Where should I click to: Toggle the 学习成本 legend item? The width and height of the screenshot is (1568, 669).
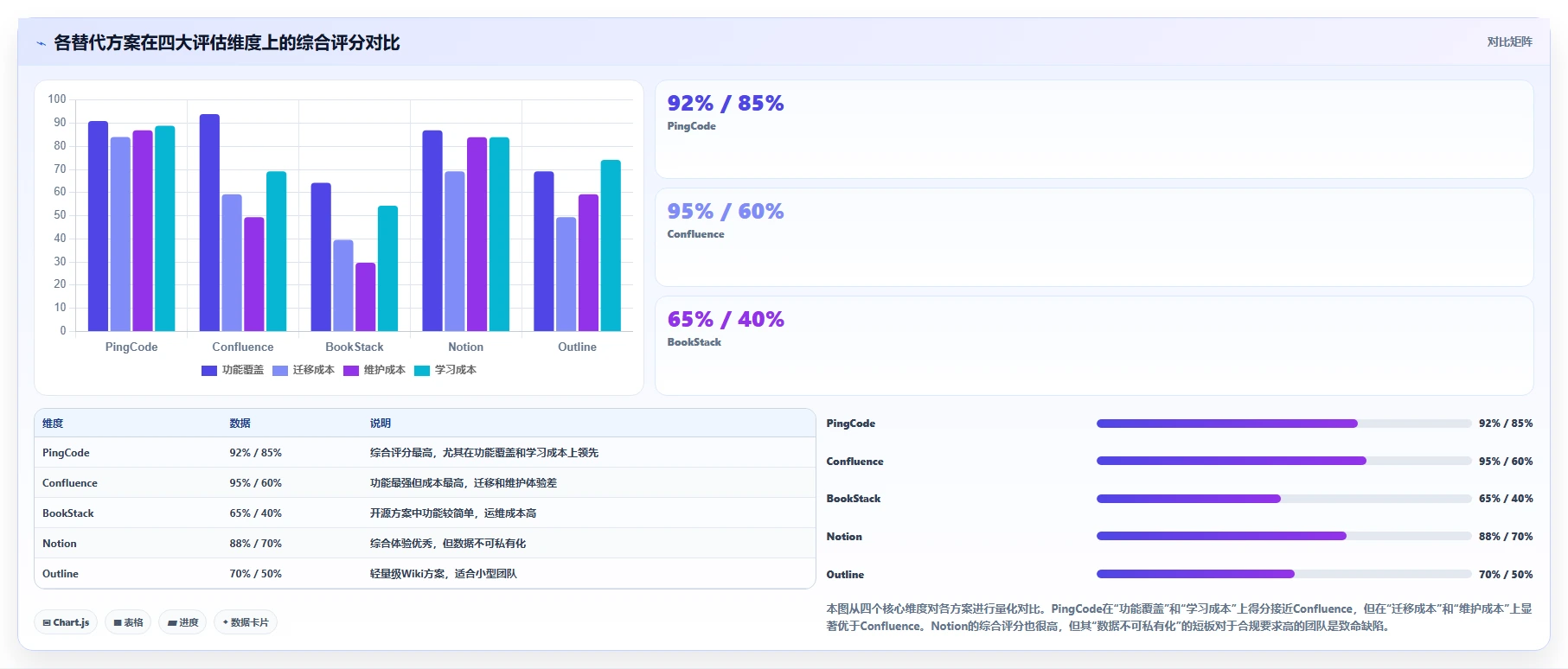click(x=445, y=370)
